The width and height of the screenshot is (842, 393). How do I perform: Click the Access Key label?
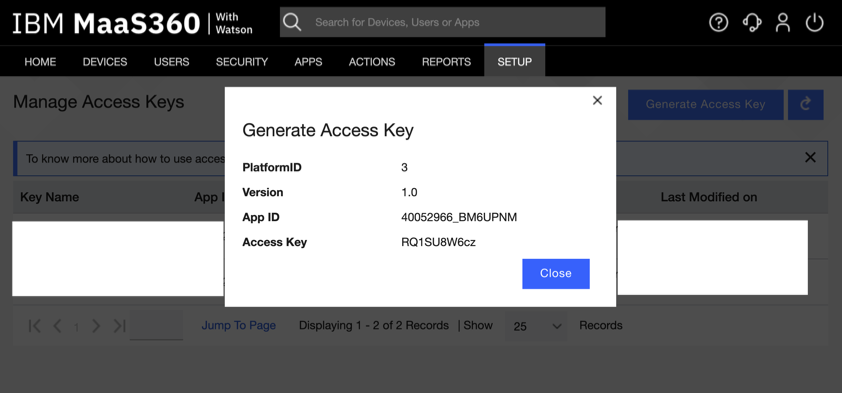[274, 242]
